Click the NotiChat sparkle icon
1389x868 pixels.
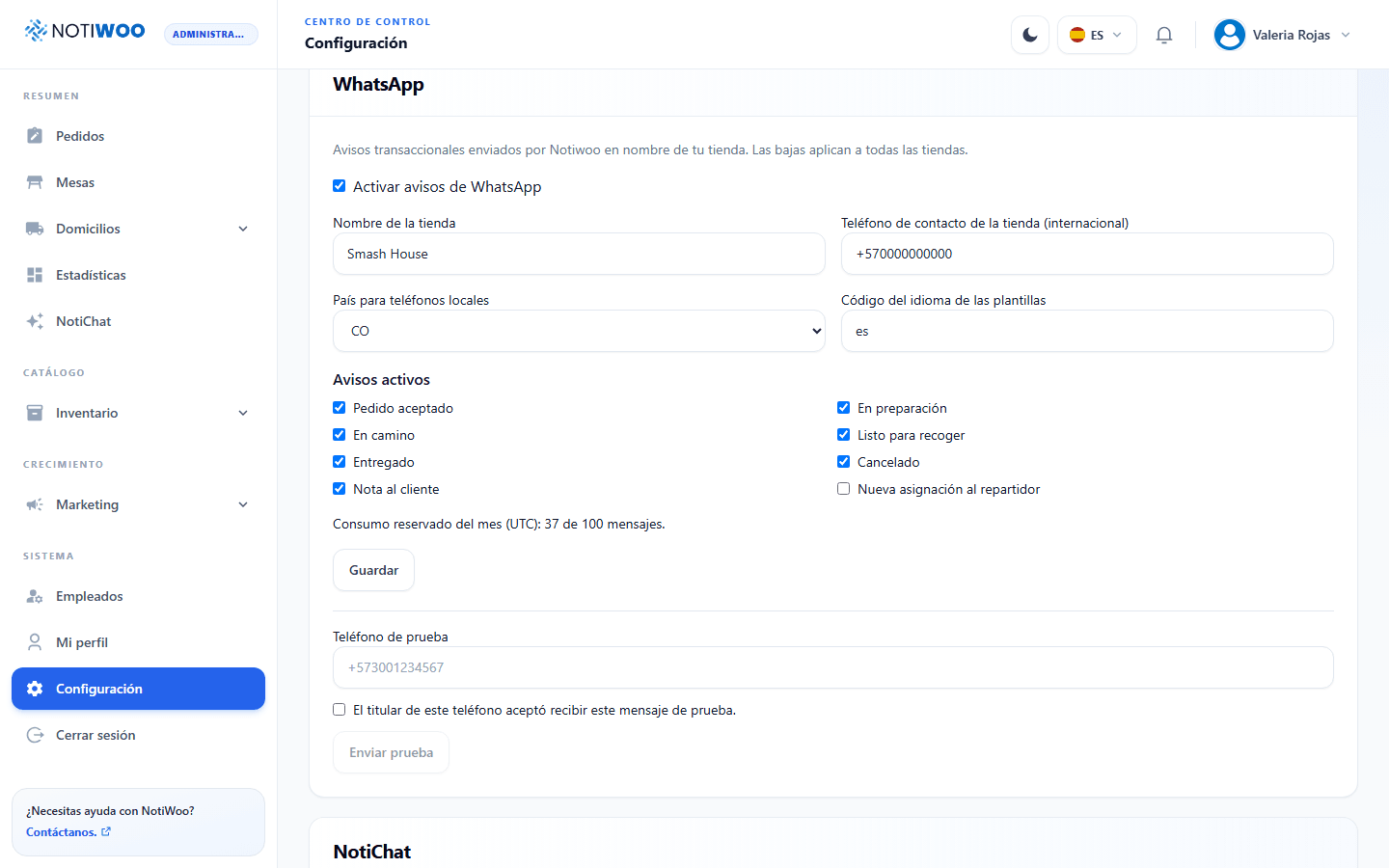[35, 321]
